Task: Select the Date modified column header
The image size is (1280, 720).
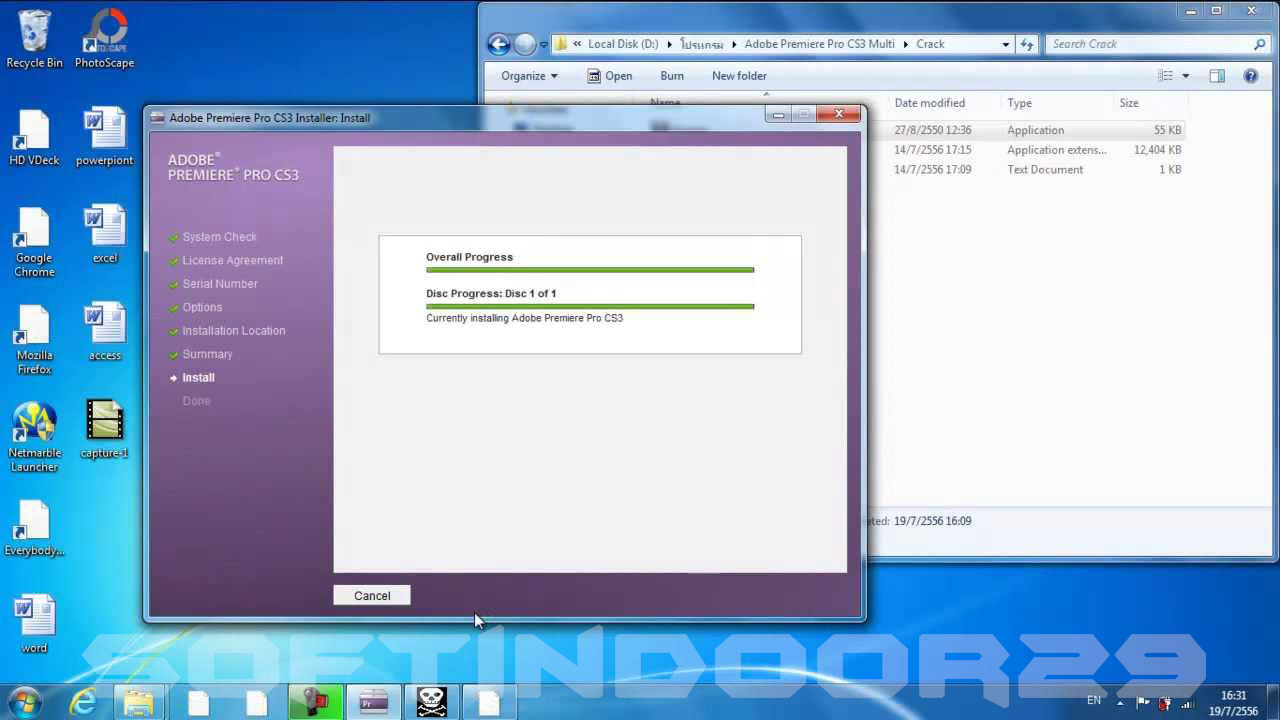Action: 930,103
